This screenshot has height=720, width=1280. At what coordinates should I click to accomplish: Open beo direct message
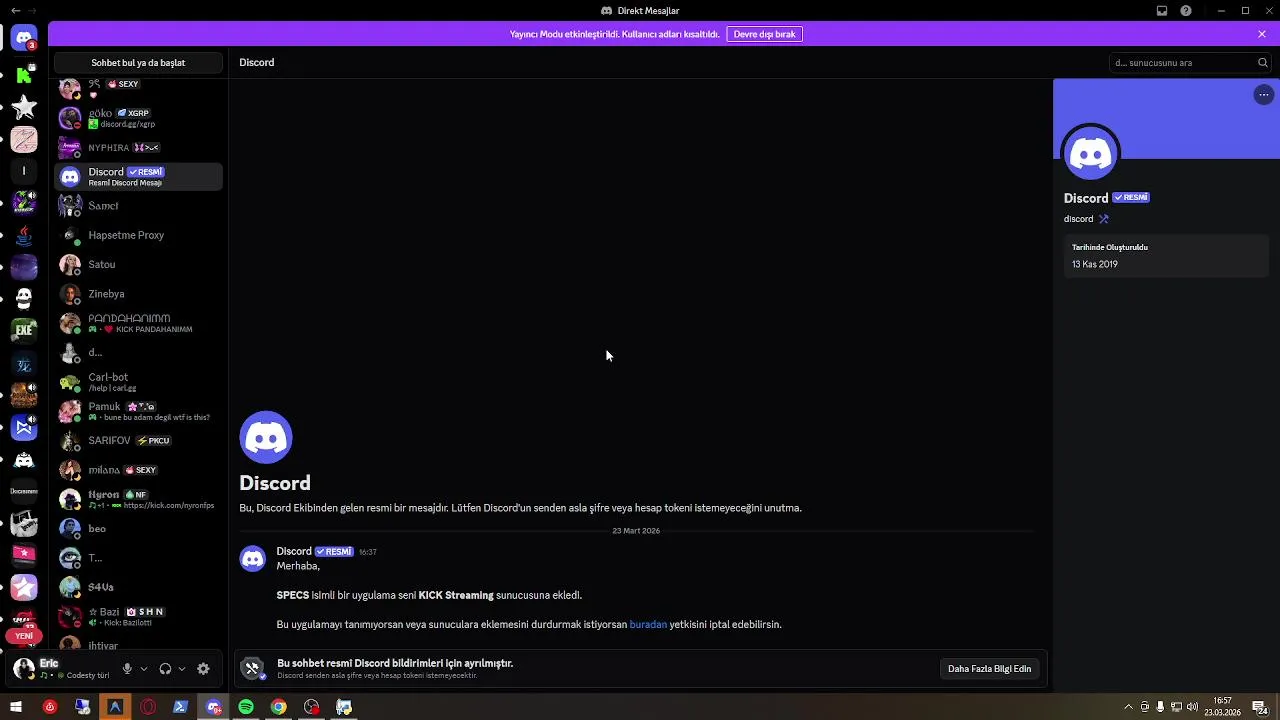click(x=138, y=529)
